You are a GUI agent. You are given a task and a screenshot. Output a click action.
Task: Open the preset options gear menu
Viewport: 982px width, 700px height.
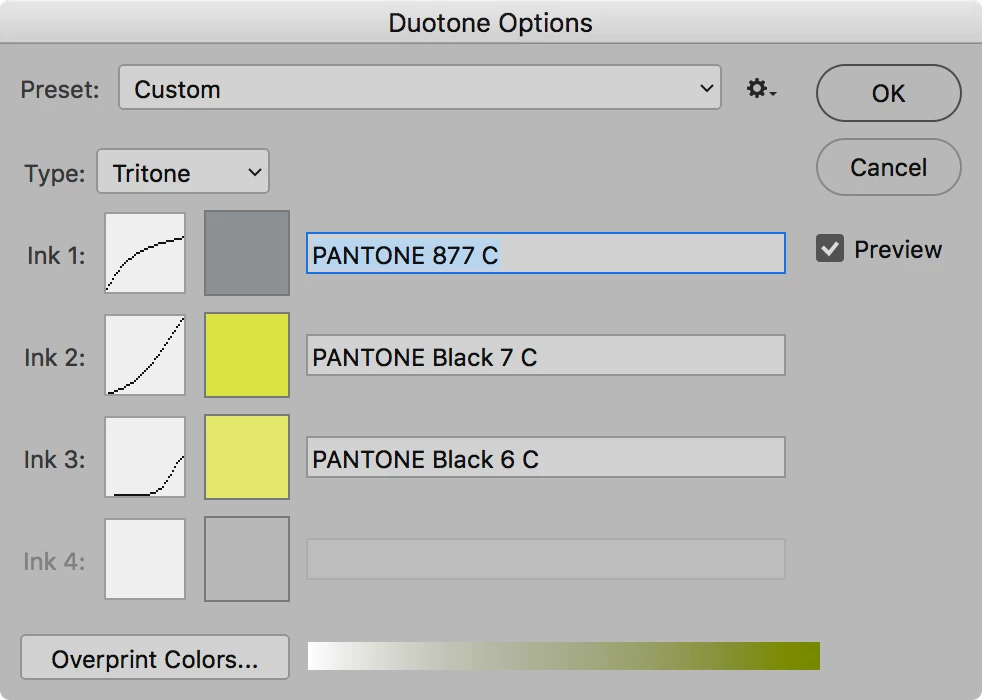[x=761, y=90]
